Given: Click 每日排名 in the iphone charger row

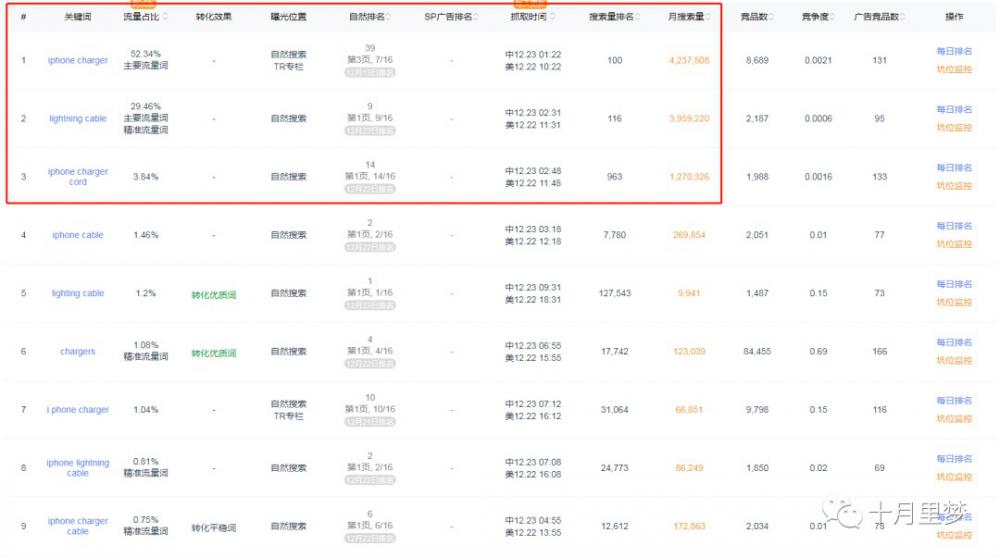Looking at the screenshot, I should pyautogui.click(x=954, y=51).
